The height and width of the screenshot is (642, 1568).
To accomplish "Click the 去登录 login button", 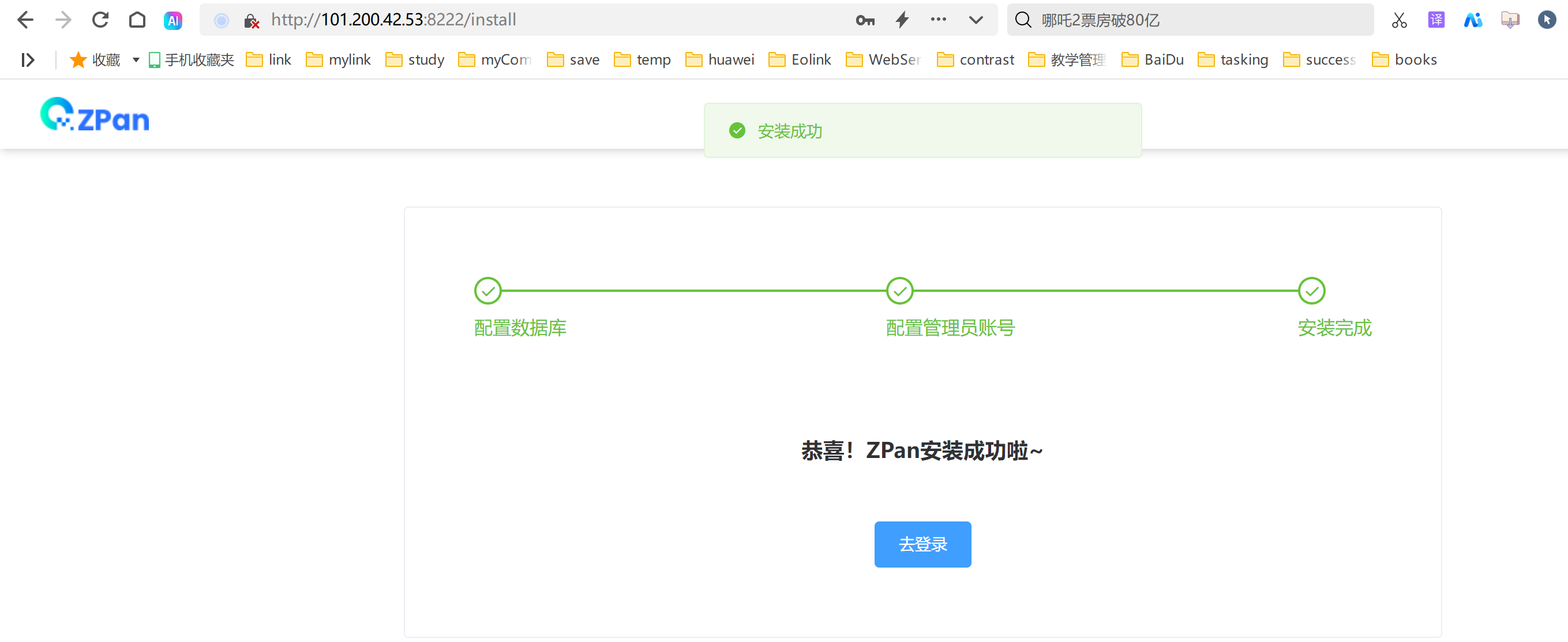I will [922, 544].
